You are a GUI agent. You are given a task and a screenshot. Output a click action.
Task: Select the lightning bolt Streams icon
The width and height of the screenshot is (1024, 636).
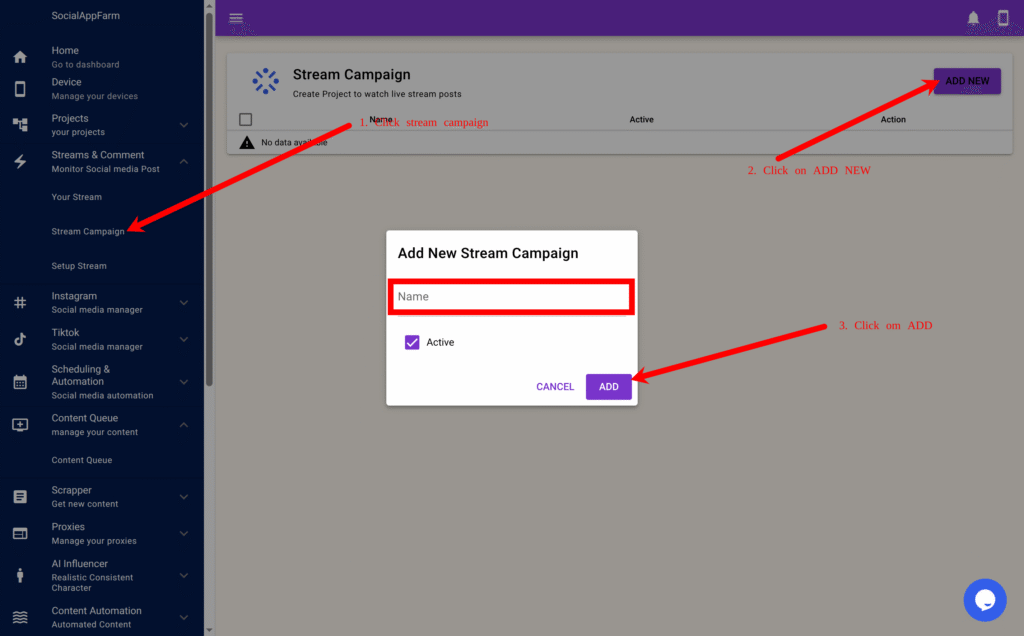tap(20, 162)
